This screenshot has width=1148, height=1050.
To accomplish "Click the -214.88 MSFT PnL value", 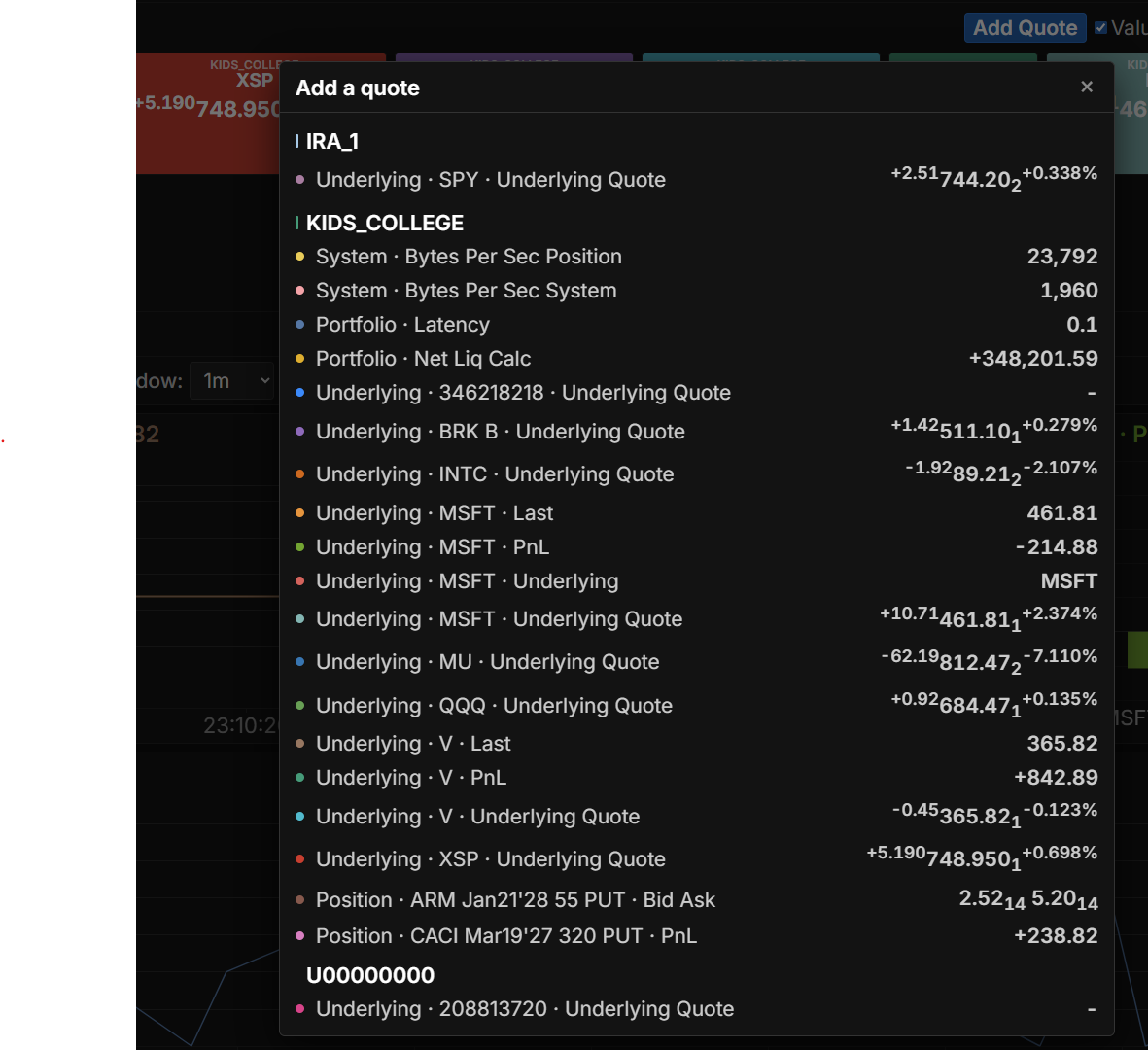I will point(1057,547).
